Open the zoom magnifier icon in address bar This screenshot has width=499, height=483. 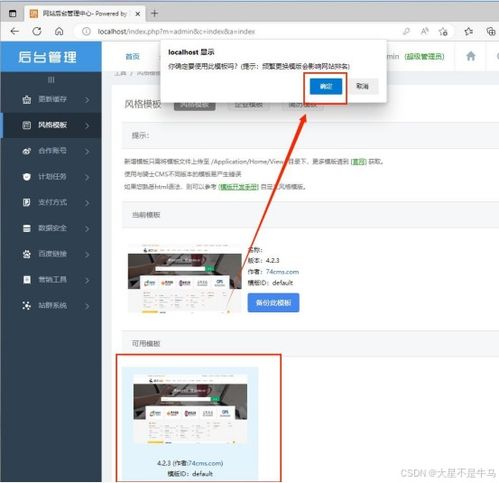406,32
